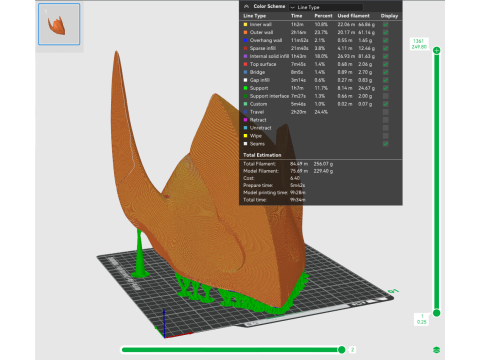Hide Support lines with its checkbox

(386, 88)
